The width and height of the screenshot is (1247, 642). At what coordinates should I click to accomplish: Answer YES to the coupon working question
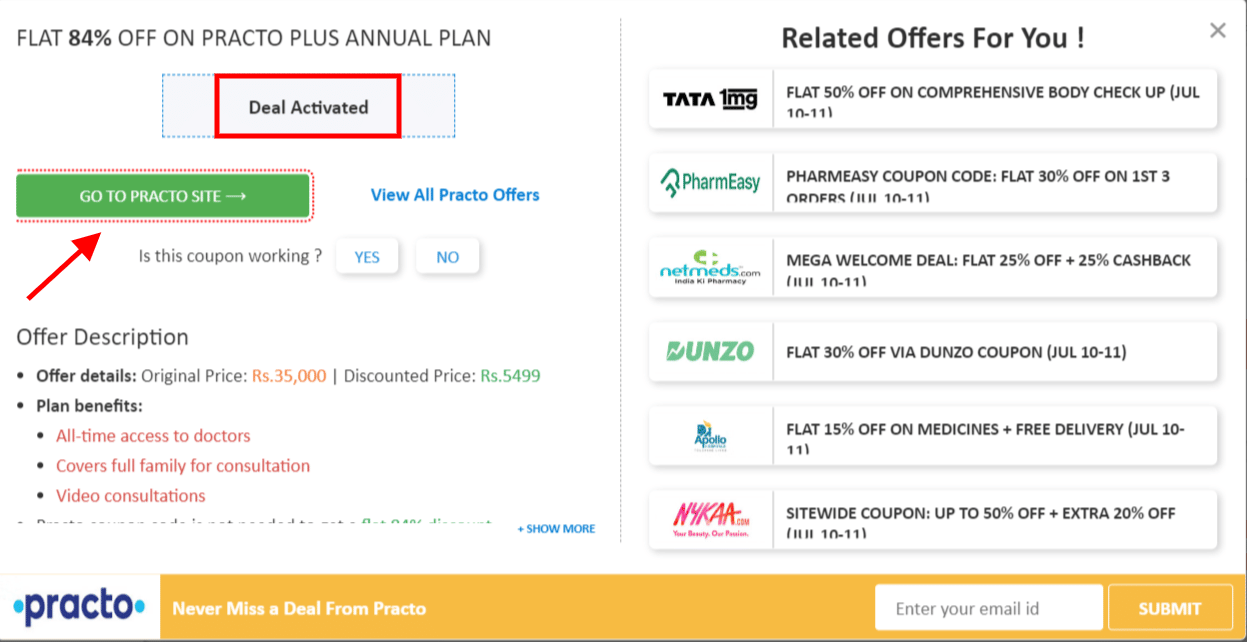coord(367,256)
